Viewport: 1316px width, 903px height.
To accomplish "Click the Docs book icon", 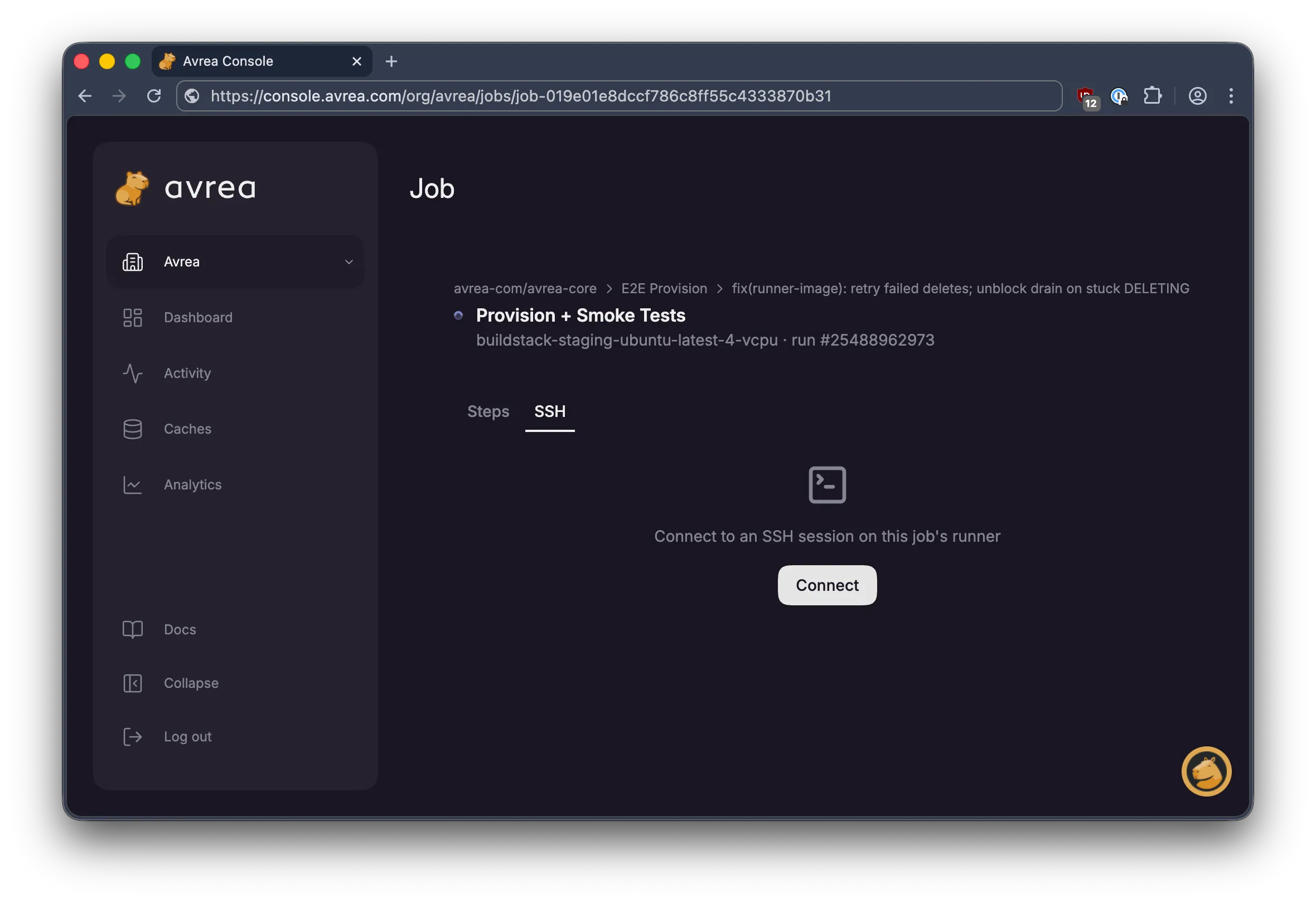I will (x=133, y=629).
